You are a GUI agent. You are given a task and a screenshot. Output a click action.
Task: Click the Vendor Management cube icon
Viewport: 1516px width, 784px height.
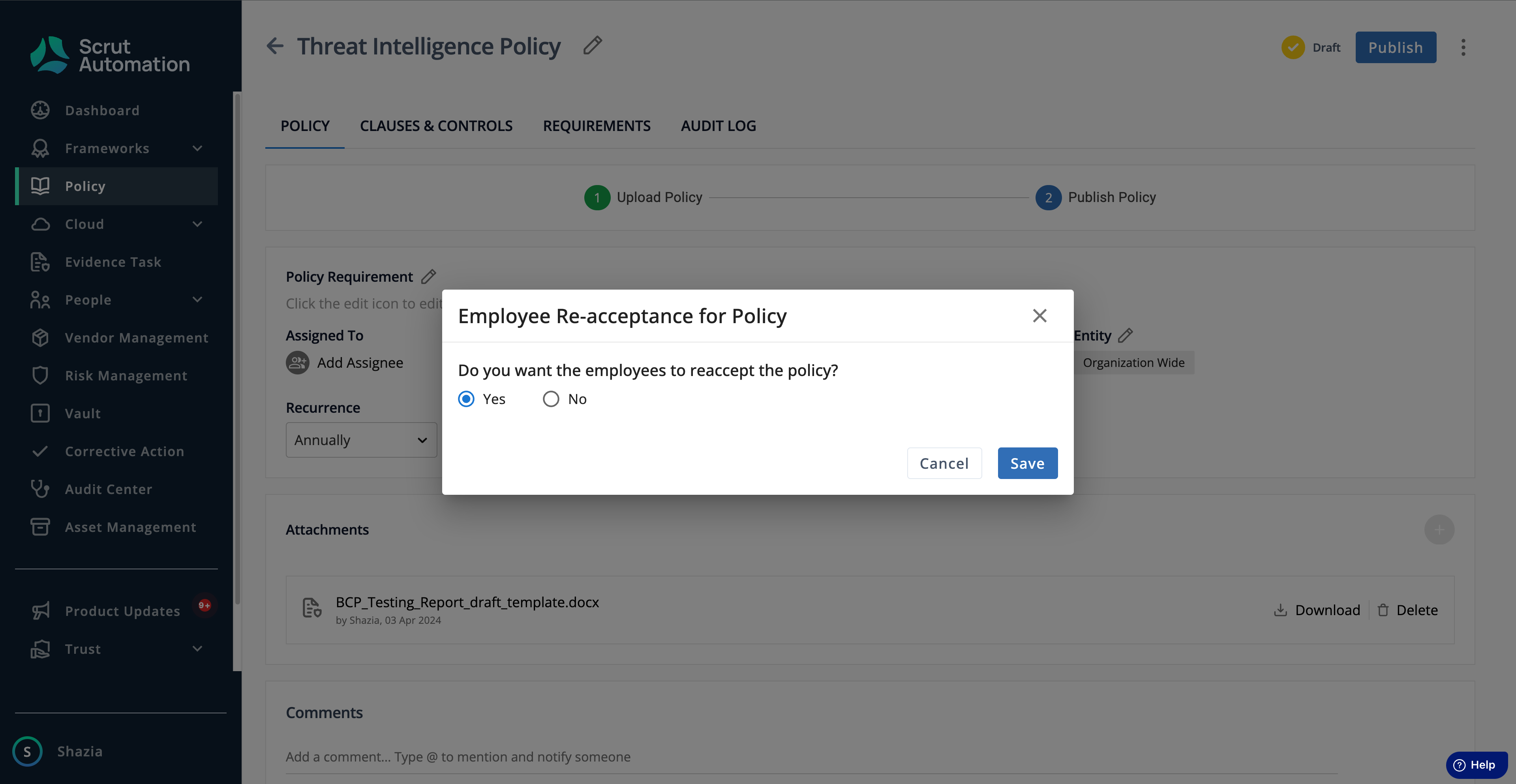pos(40,338)
